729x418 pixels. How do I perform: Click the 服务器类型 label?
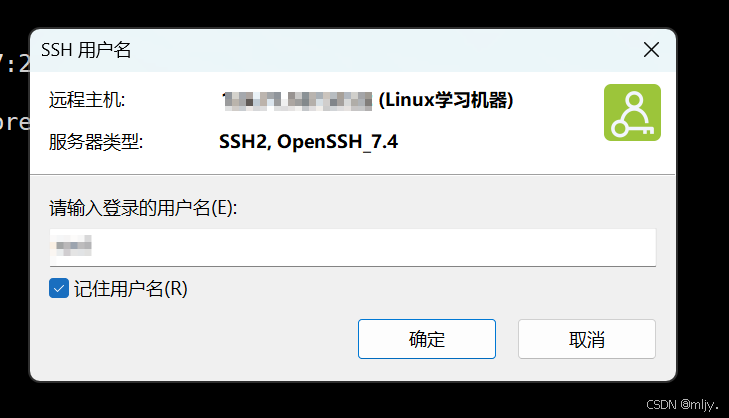[96, 142]
